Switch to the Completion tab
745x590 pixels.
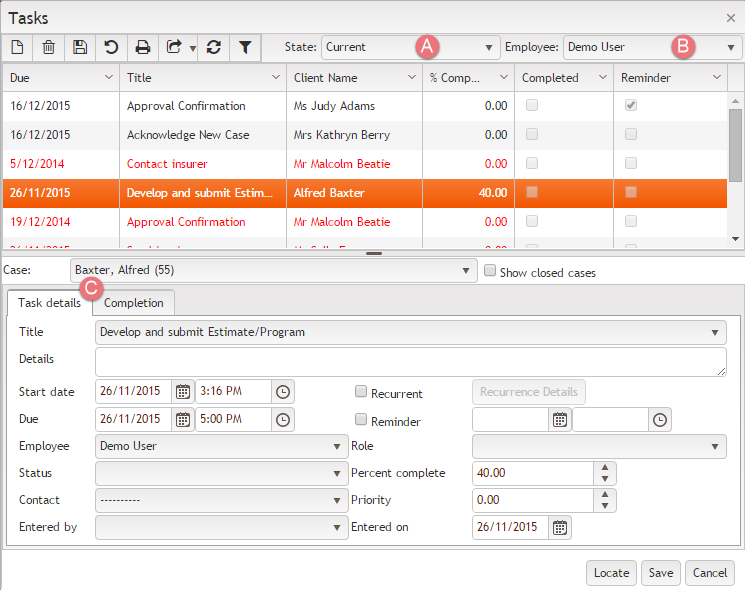[134, 303]
